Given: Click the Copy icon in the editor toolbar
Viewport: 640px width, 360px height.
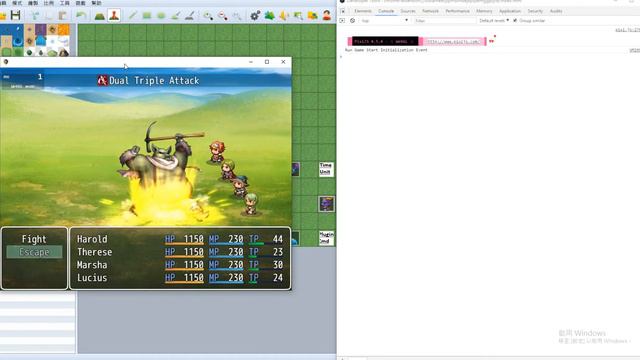Looking at the screenshot, I should [49, 16].
